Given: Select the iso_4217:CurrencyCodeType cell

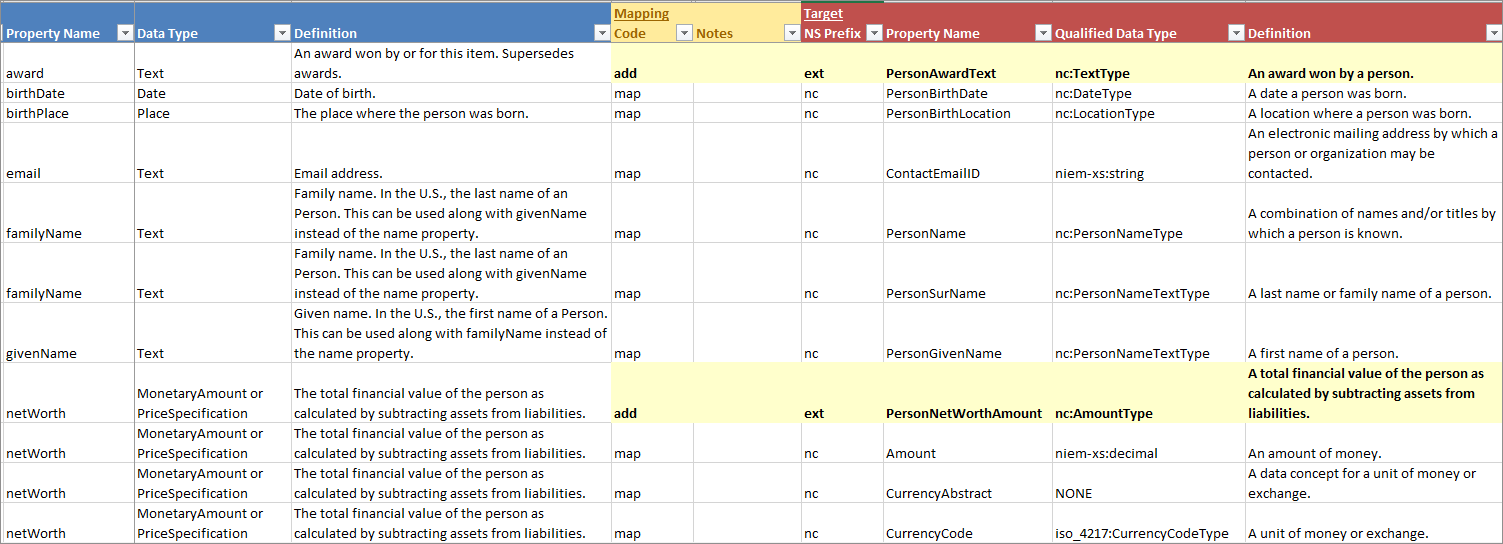Looking at the screenshot, I should pos(1148,523).
